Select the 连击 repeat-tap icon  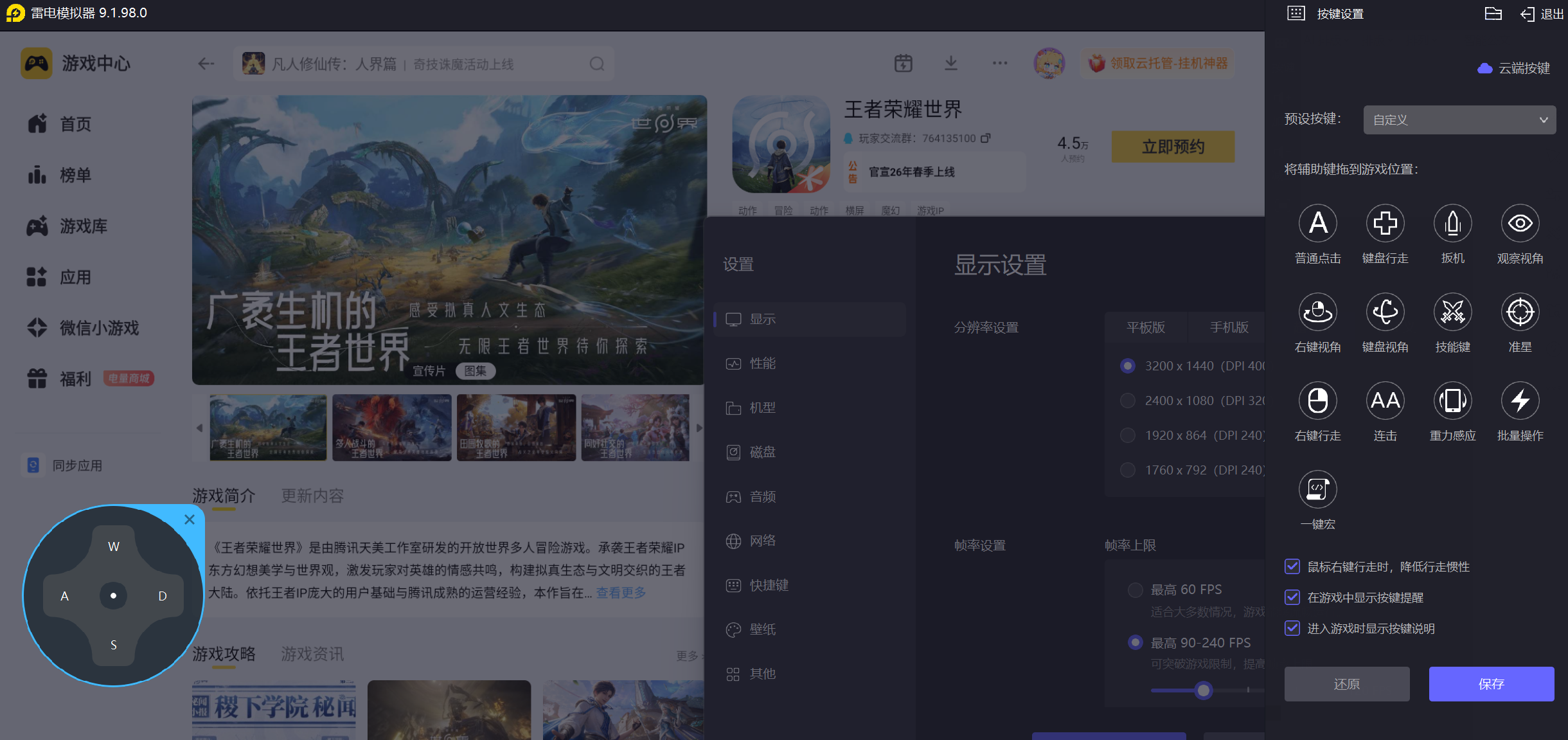[x=1385, y=401]
